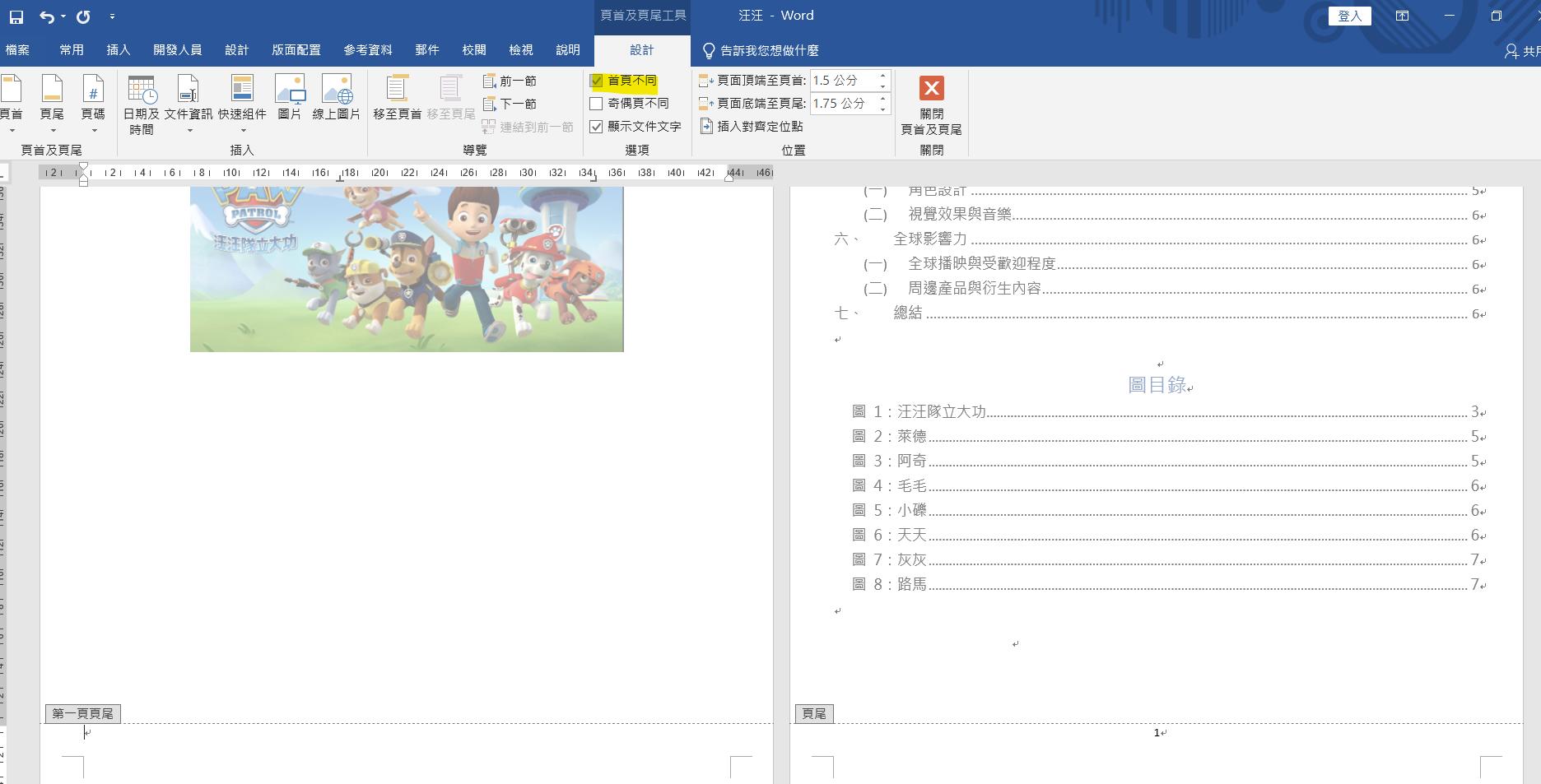
Task: Click the 六、全球影響力 contents entry
Action: [x=1160, y=239]
